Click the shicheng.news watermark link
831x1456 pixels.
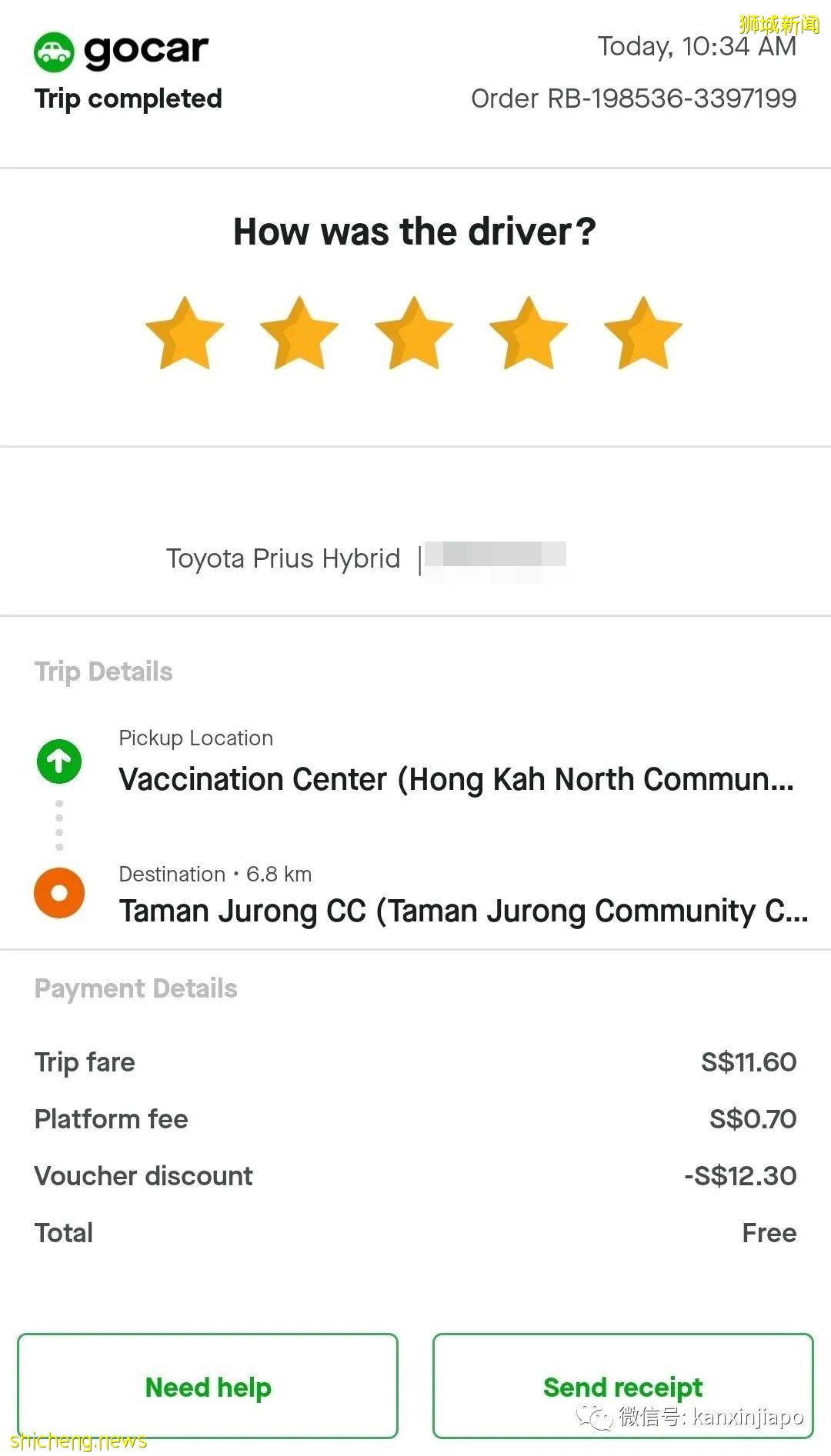pos(78,1440)
